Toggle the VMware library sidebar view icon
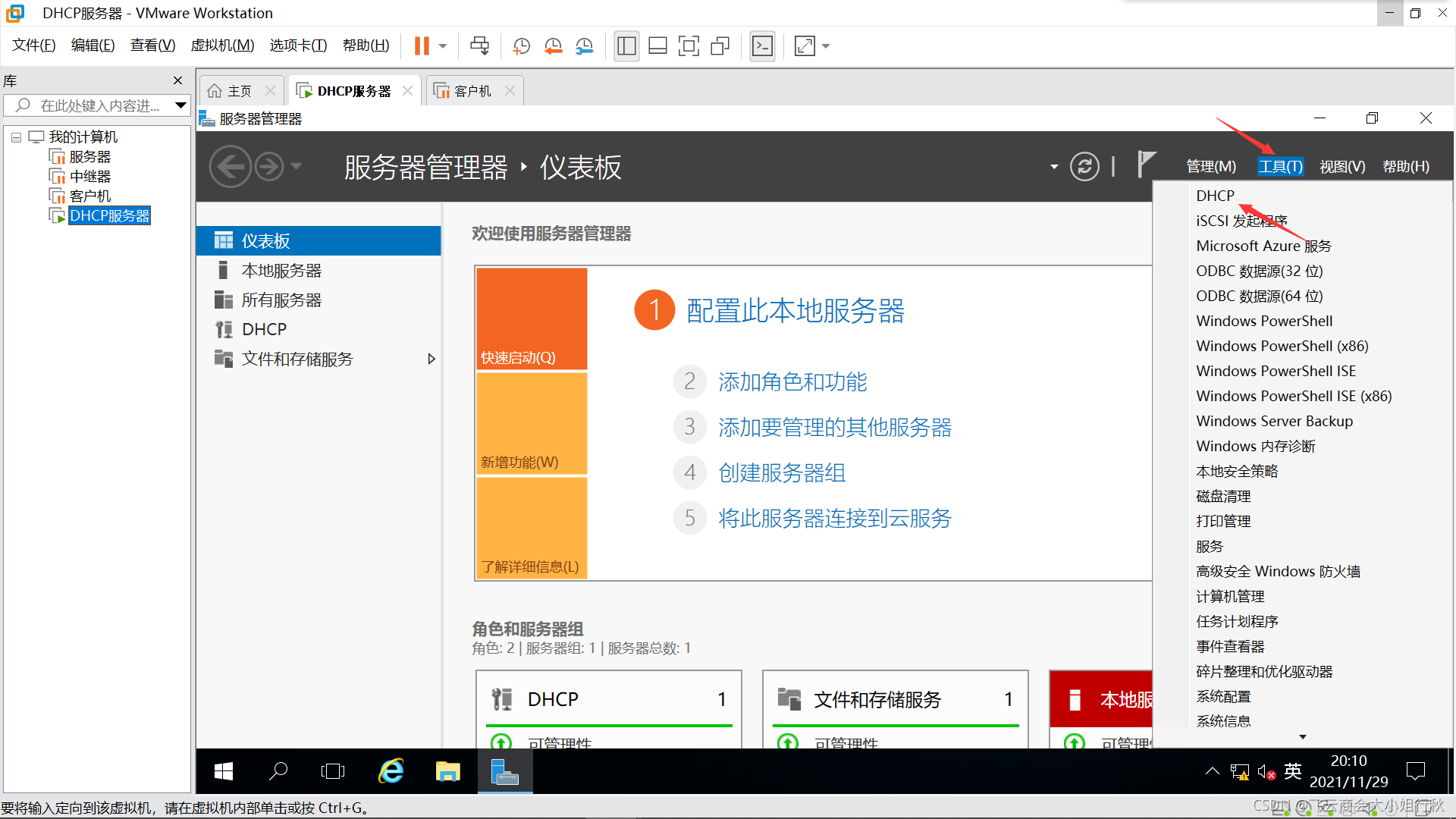1456x819 pixels. pyautogui.click(x=626, y=46)
